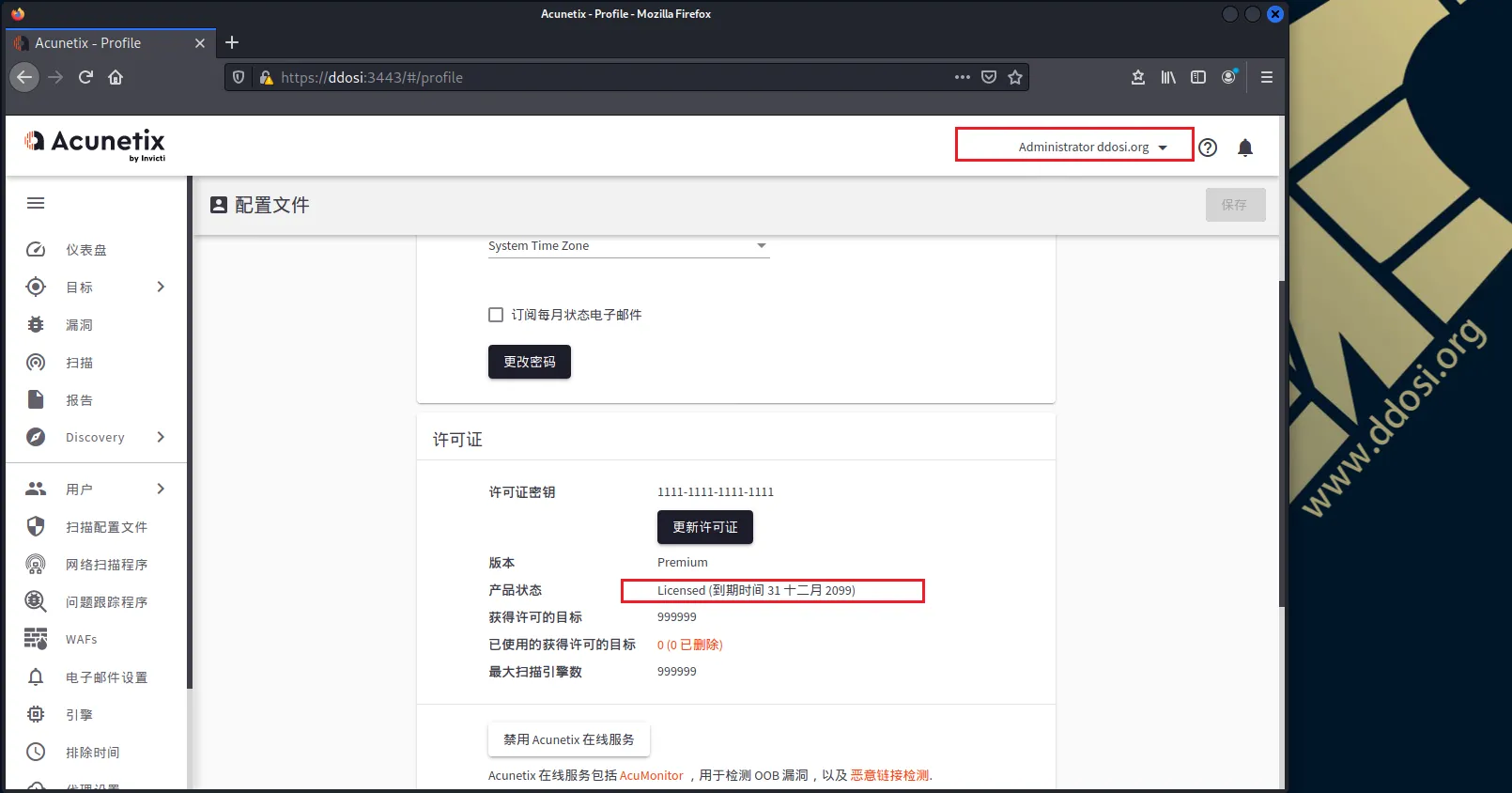Screen dimensions: 1512x793
Task: Click 更新许可证 button
Action: coord(705,527)
